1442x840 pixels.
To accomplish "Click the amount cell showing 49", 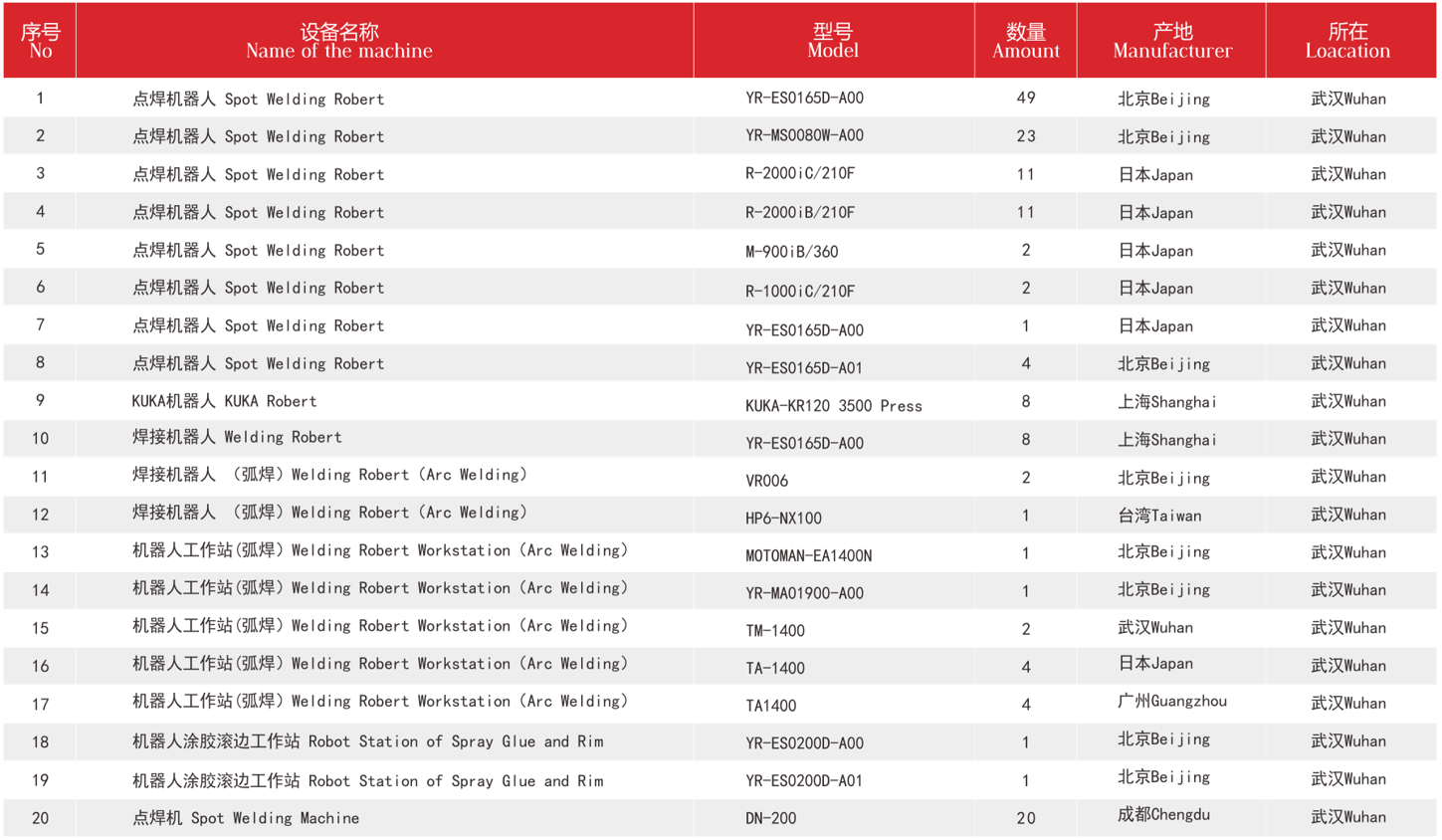I will pos(1025,99).
